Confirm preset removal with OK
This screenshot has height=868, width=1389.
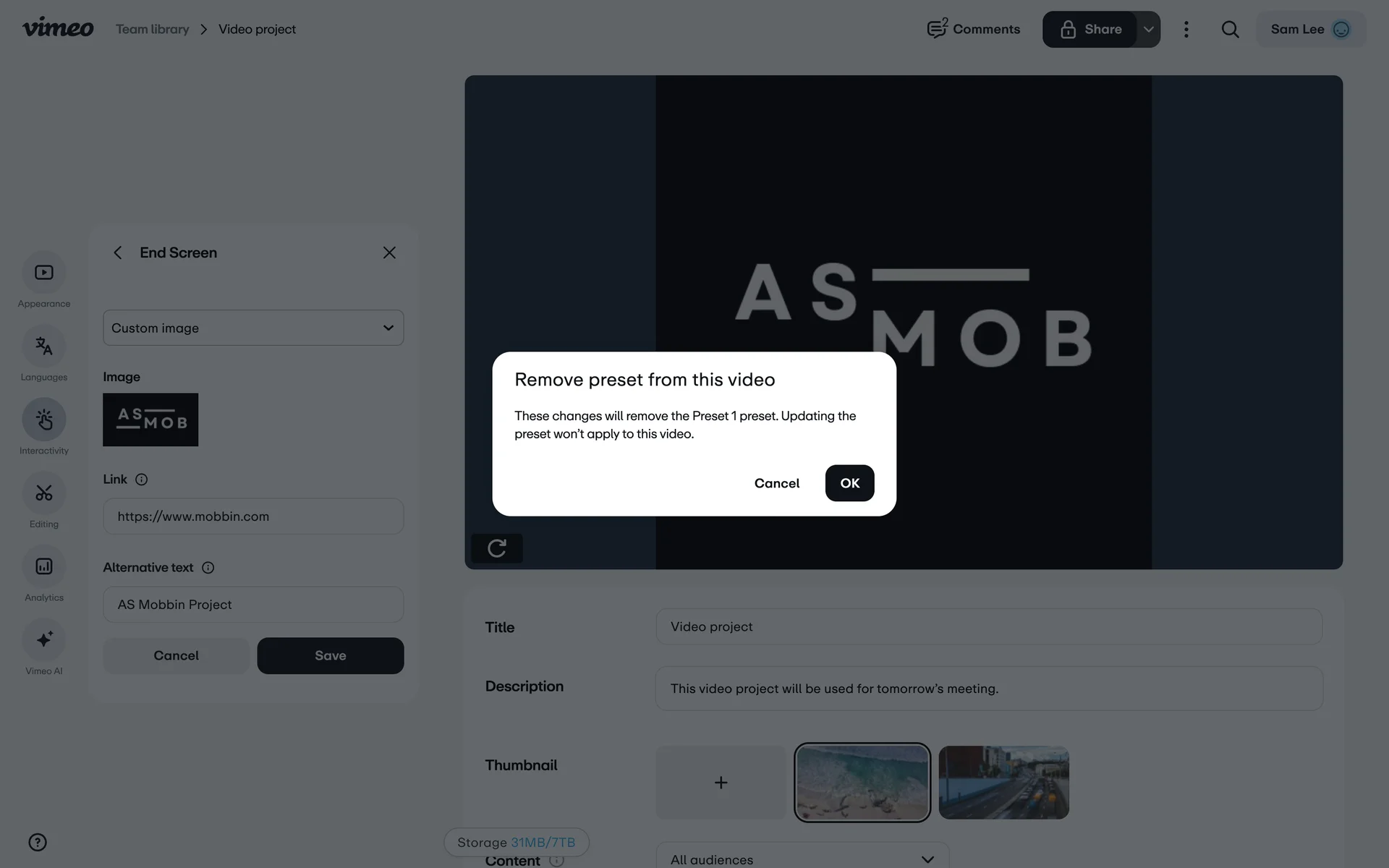849,483
